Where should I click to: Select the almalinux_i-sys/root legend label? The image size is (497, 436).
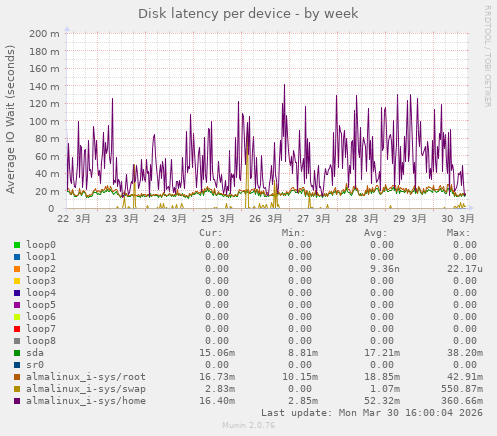(86, 377)
